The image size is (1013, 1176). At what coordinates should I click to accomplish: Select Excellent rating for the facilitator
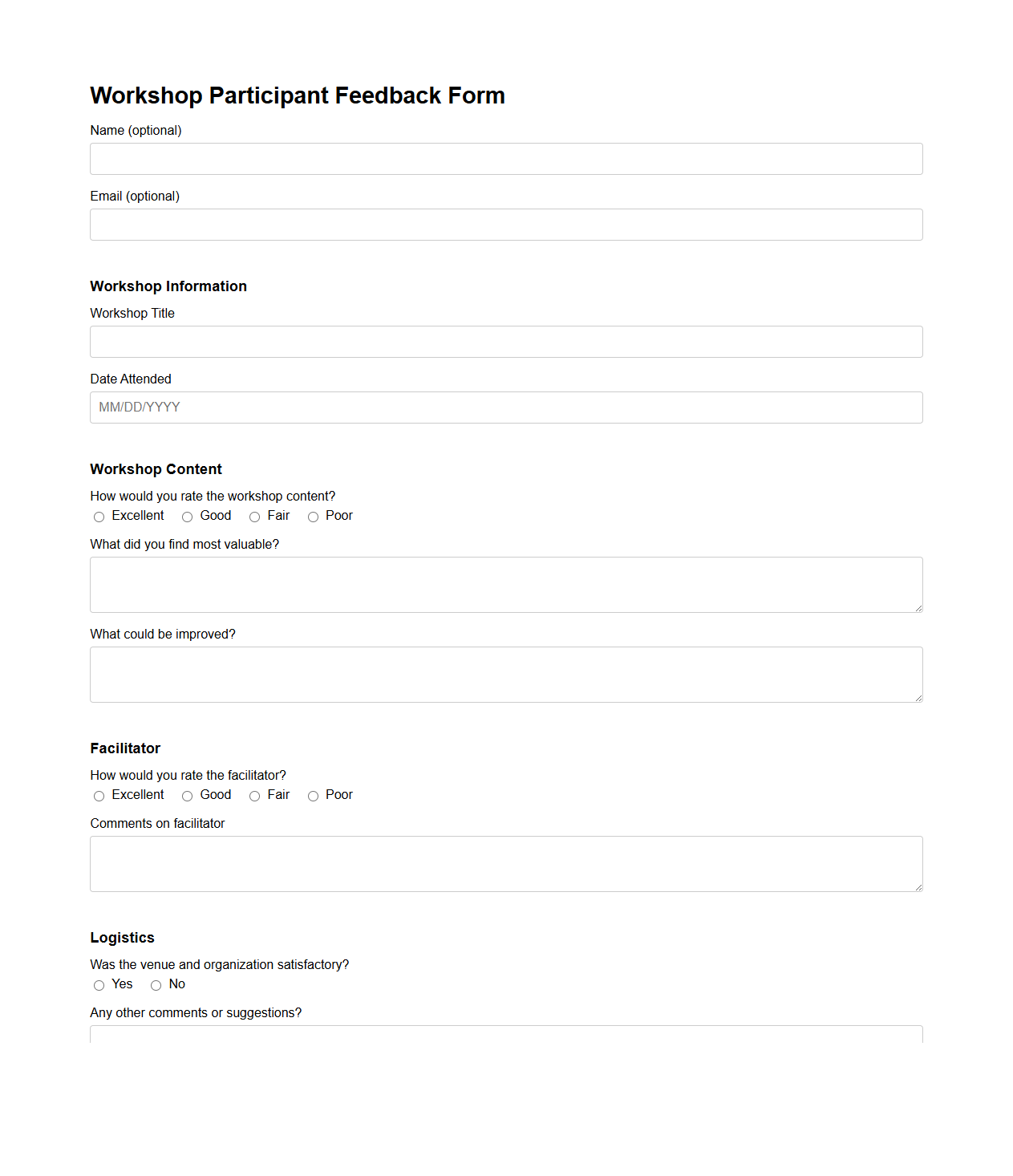tap(99, 796)
